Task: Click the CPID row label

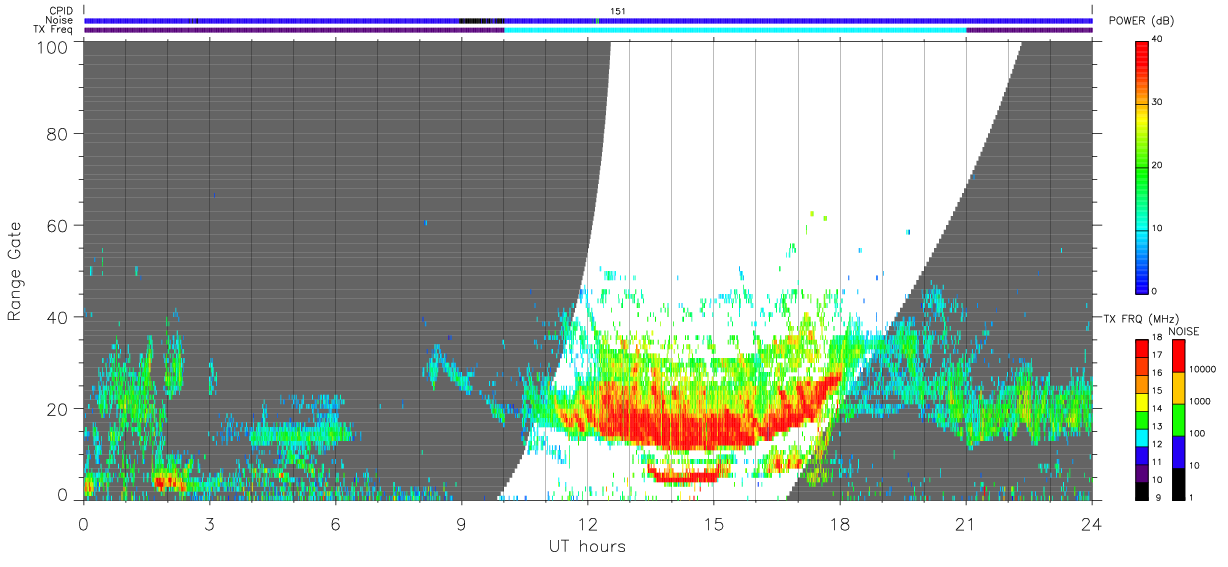Action: pyautogui.click(x=61, y=11)
